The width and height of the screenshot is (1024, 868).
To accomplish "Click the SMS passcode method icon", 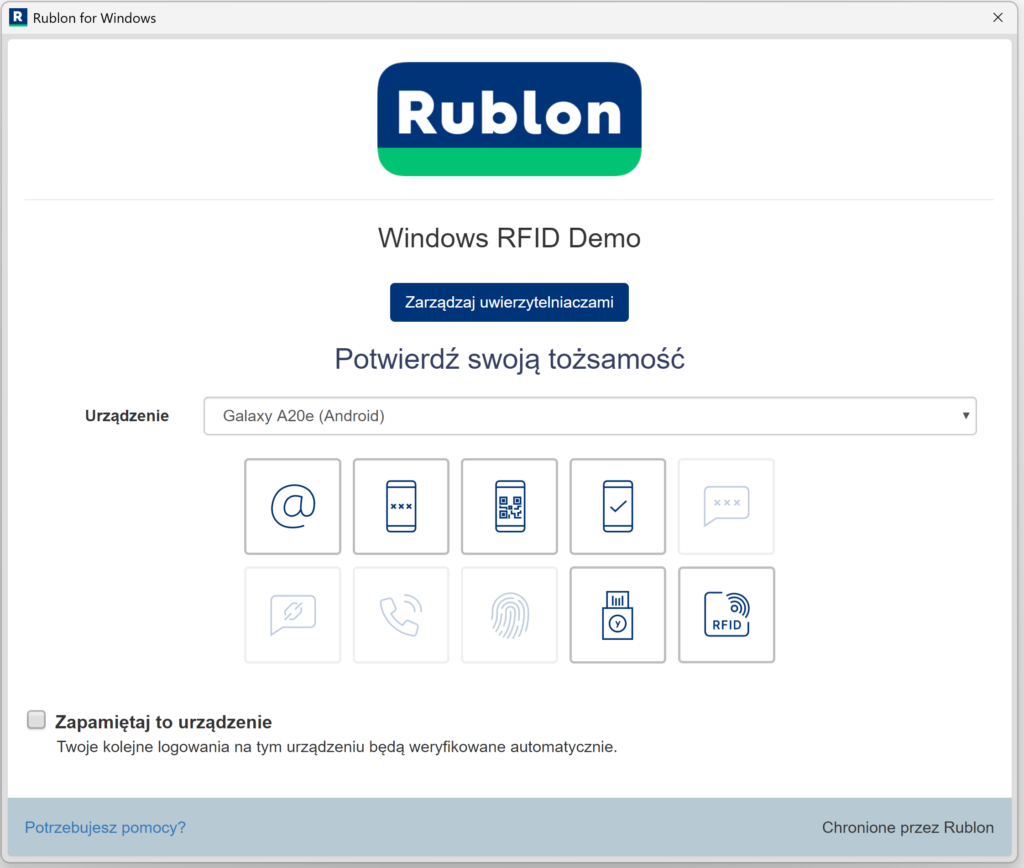I will (726, 506).
